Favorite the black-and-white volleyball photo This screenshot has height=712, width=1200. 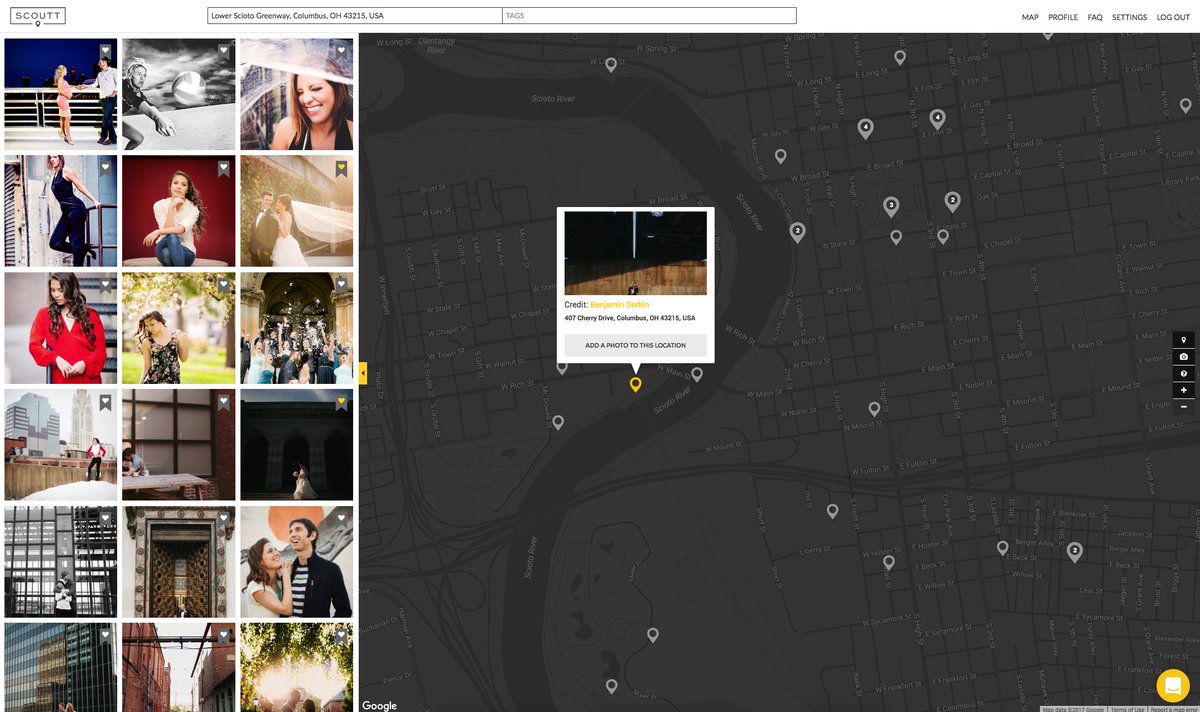point(223,51)
